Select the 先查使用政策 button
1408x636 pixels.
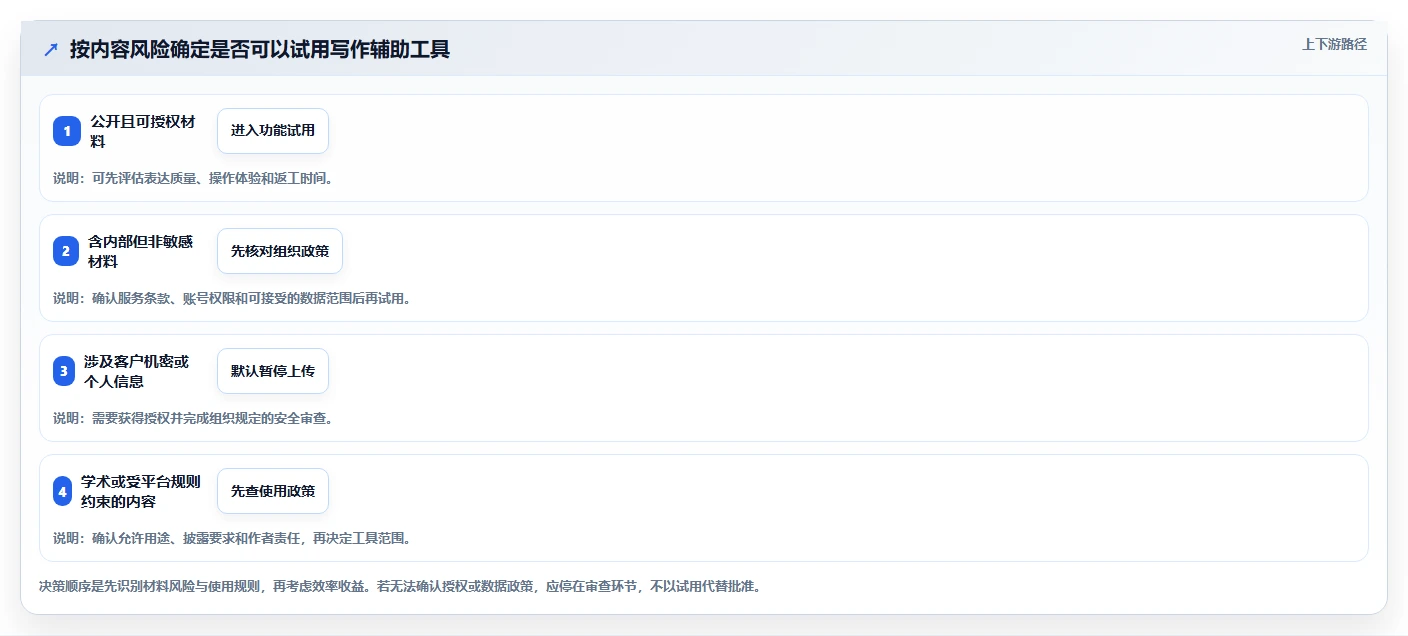[x=273, y=491]
